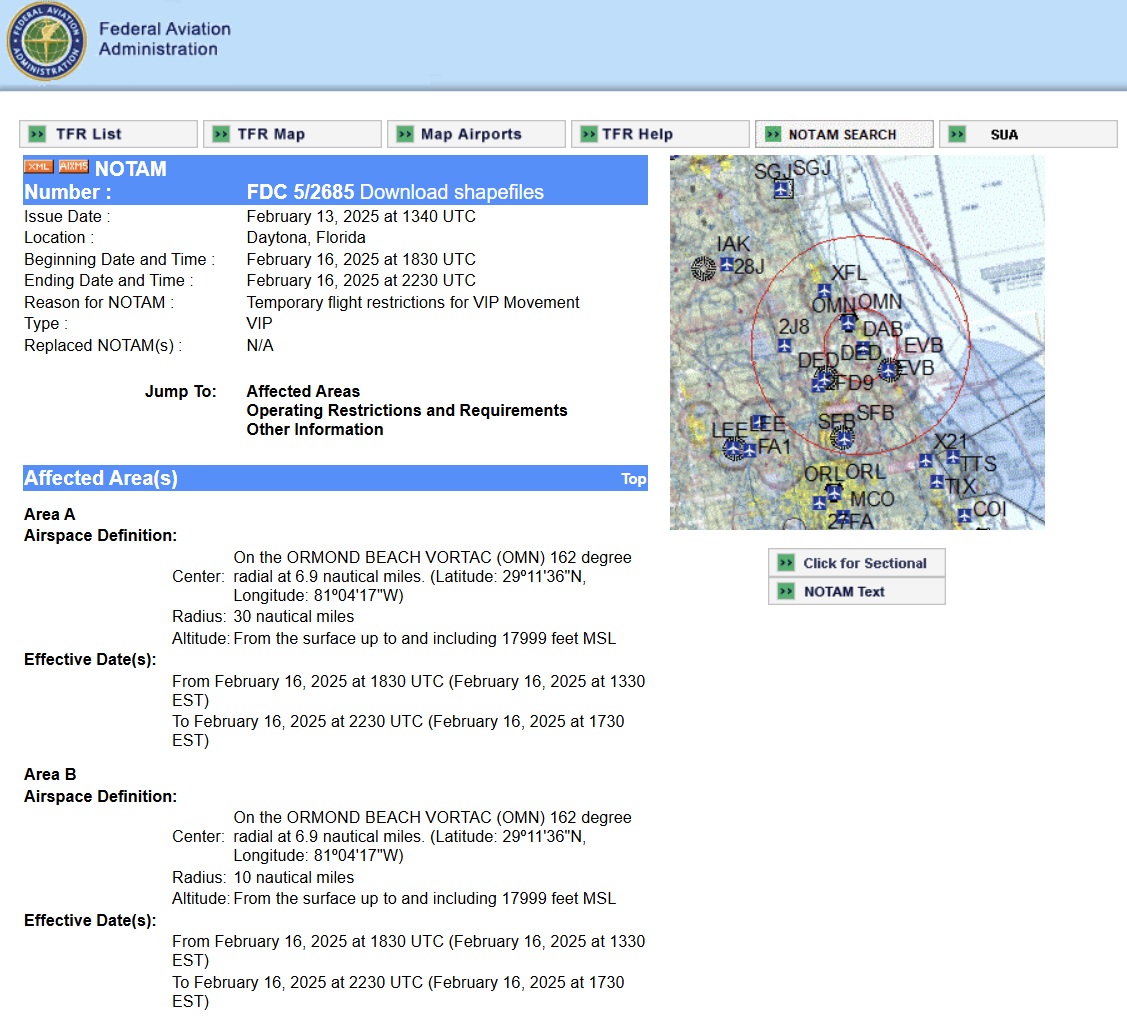Click green arrow icon beside TFR Map
The image size is (1127, 1016).
click(221, 134)
